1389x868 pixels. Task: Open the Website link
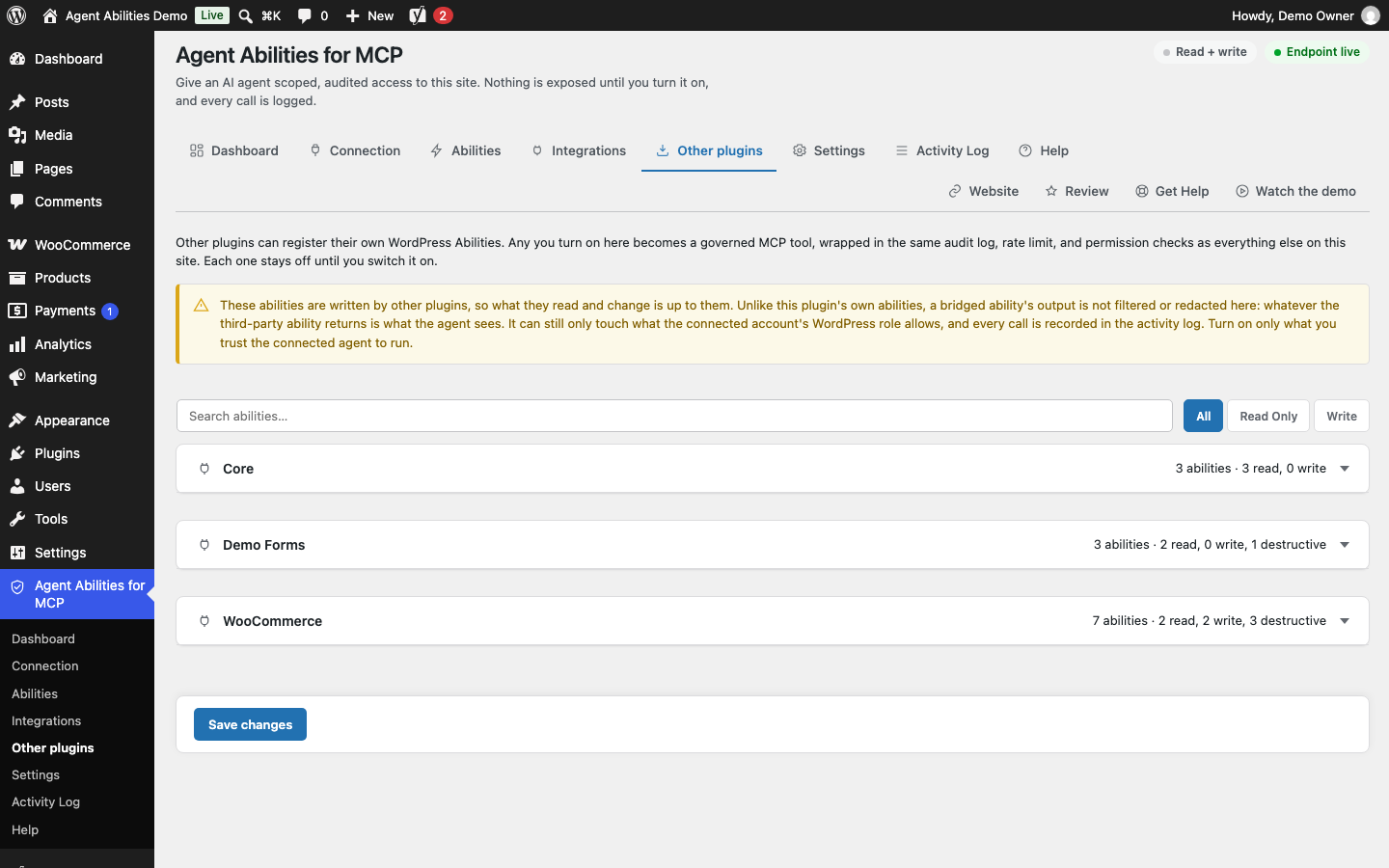coord(984,191)
